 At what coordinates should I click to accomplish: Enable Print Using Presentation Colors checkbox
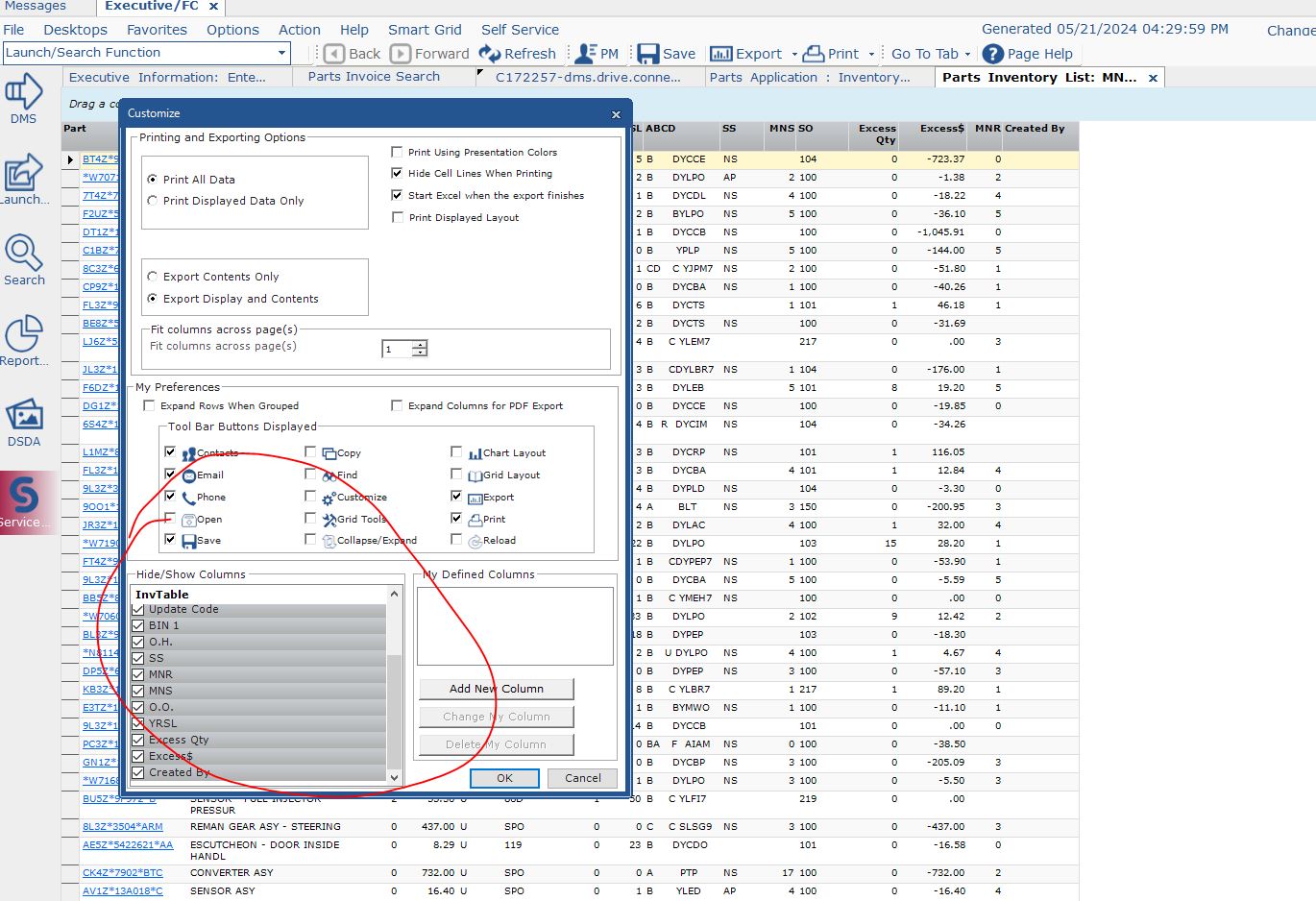(397, 152)
